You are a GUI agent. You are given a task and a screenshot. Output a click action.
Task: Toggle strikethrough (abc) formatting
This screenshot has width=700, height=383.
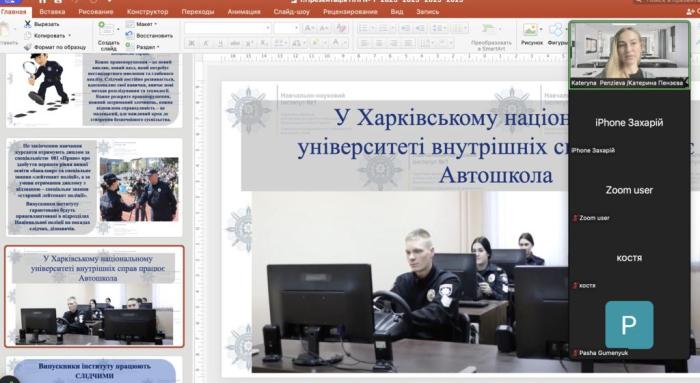[x=235, y=43]
